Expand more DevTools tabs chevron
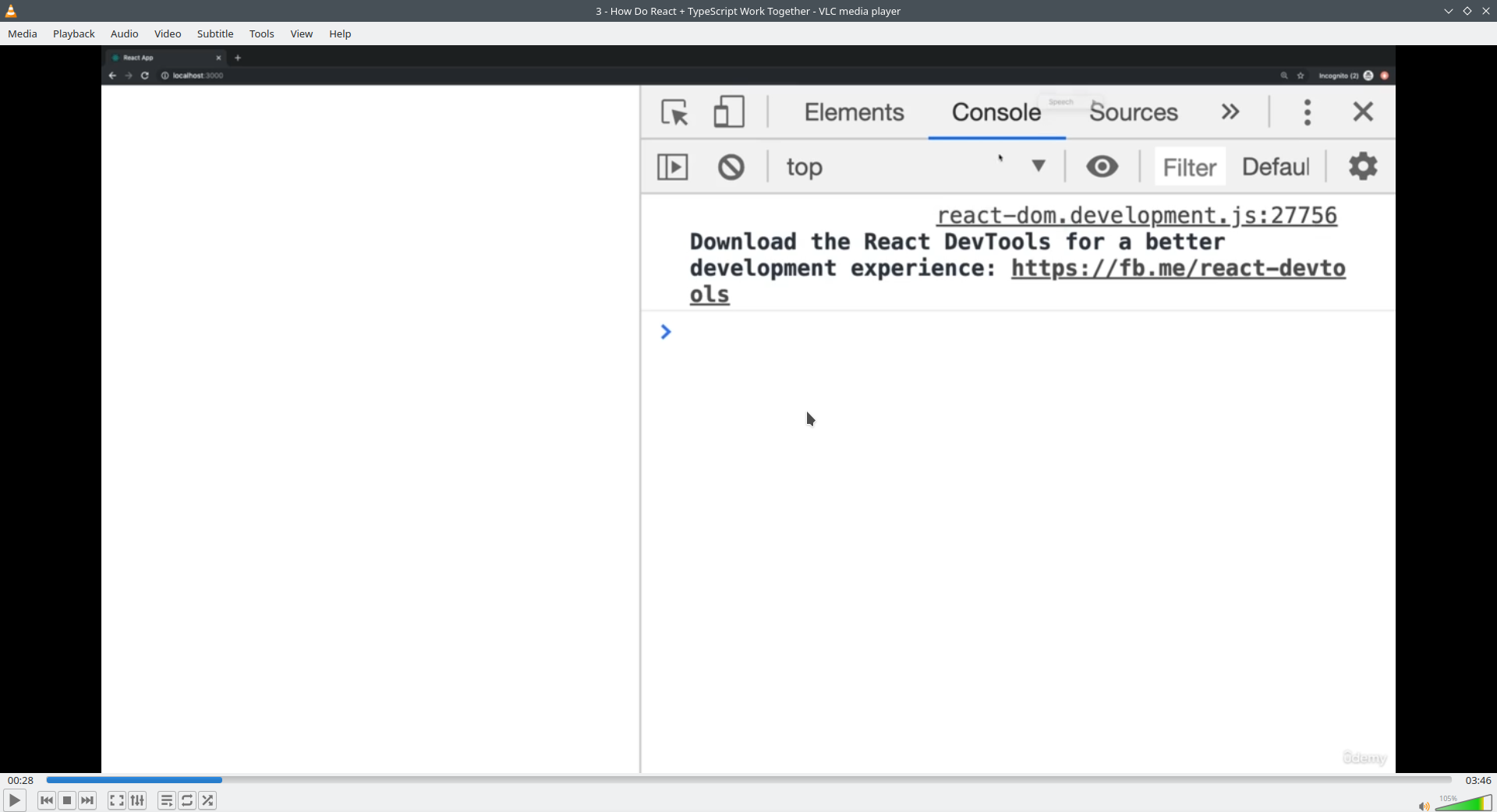The width and height of the screenshot is (1497, 812). click(x=1230, y=111)
